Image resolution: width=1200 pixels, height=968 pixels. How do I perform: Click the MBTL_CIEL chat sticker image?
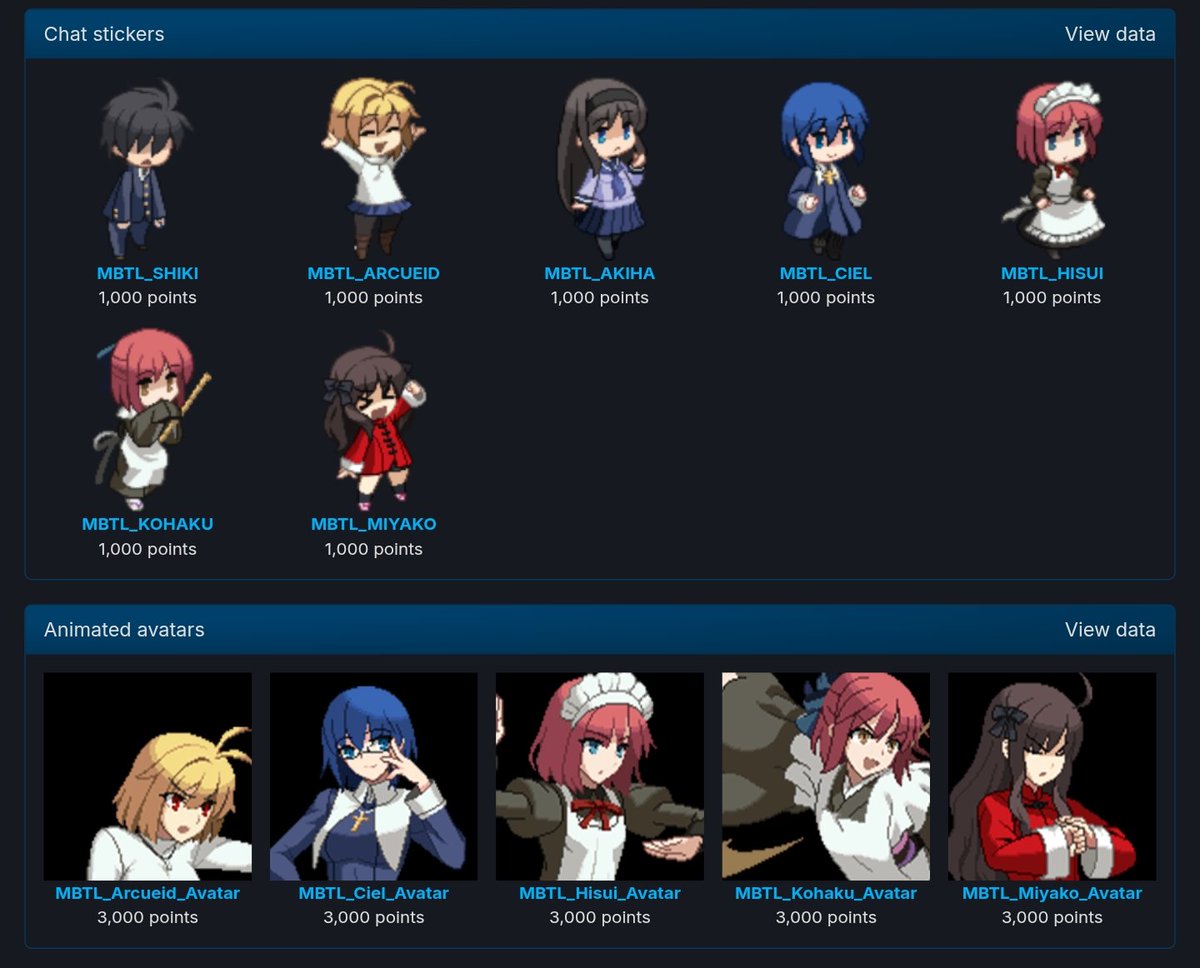(x=825, y=168)
